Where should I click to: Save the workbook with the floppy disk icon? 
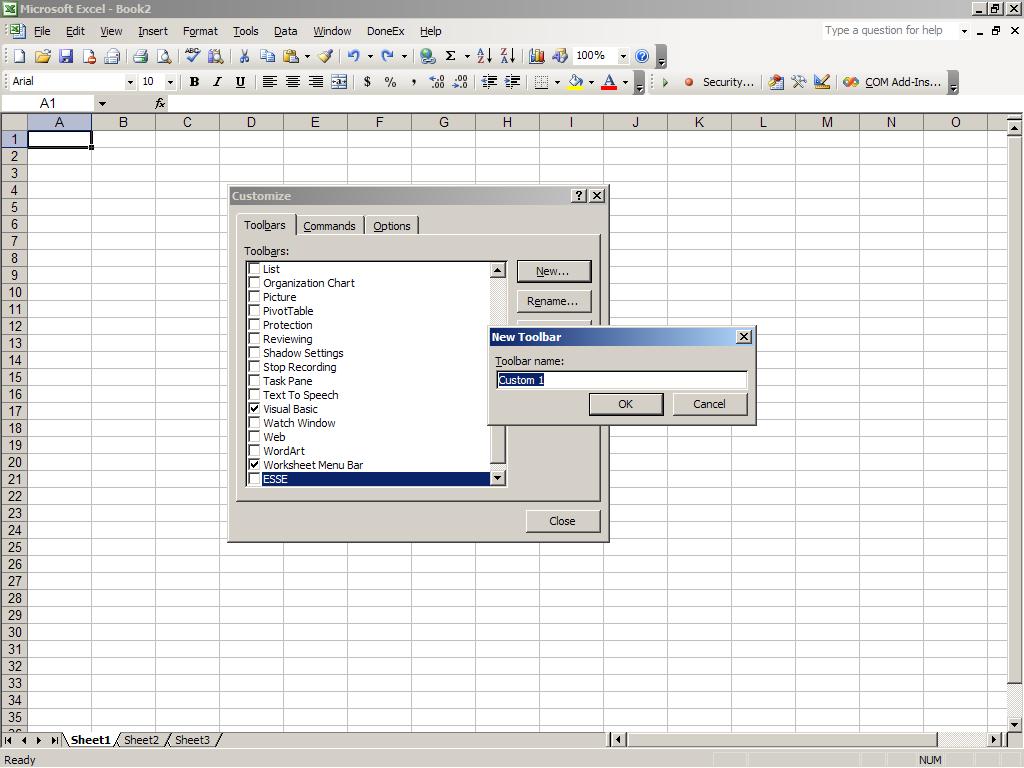click(66, 56)
